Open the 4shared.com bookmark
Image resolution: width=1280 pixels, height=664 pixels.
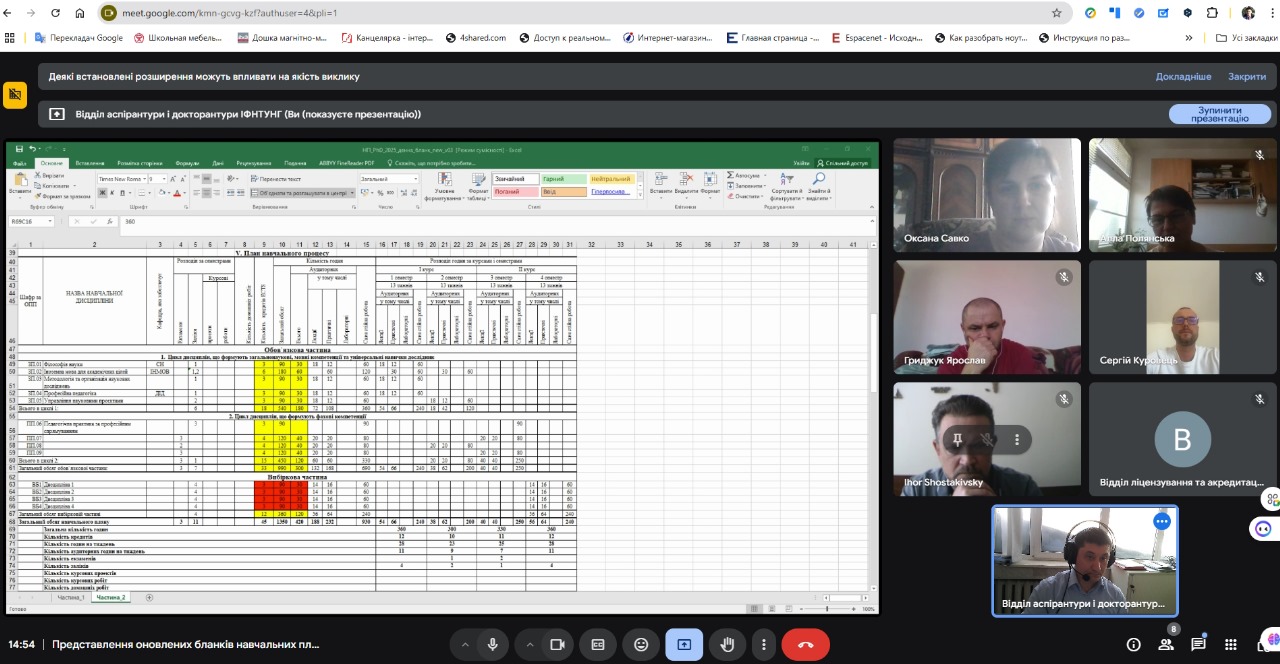(477, 38)
